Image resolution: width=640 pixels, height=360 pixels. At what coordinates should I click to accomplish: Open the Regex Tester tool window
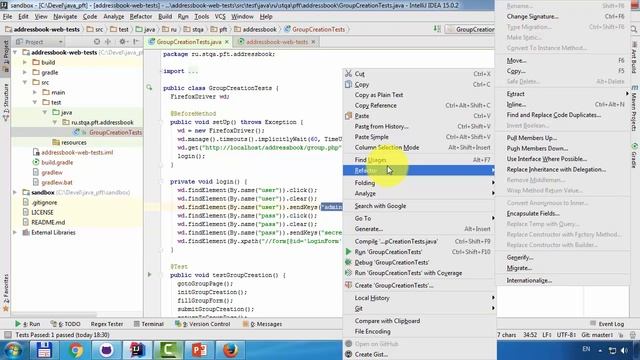[x=107, y=324]
